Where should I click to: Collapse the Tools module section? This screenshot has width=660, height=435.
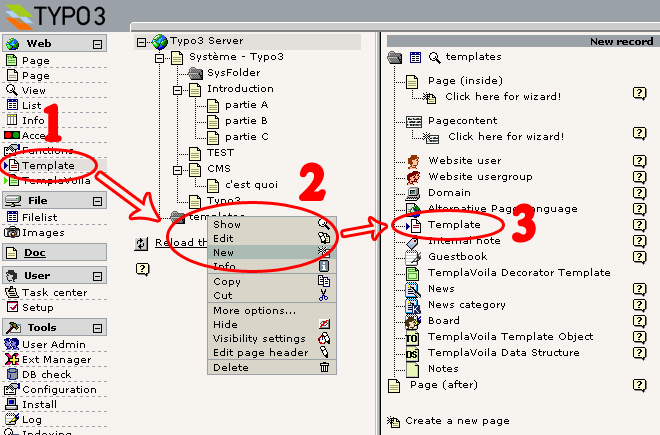[97, 327]
